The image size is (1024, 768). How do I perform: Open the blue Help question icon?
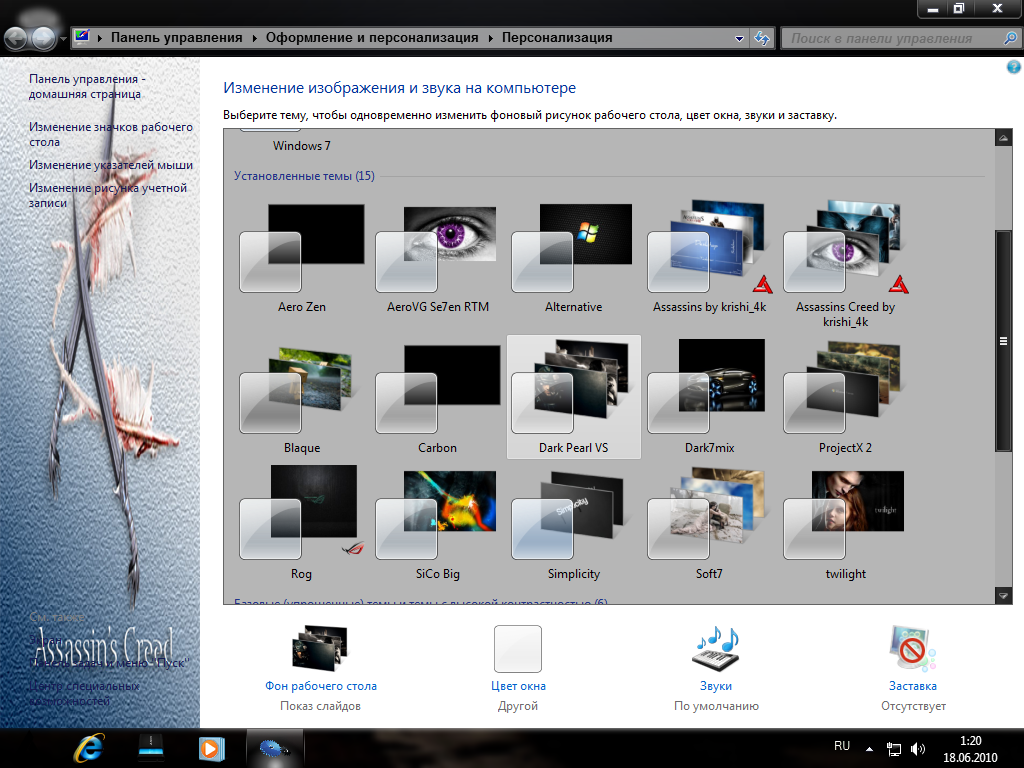click(x=1013, y=67)
